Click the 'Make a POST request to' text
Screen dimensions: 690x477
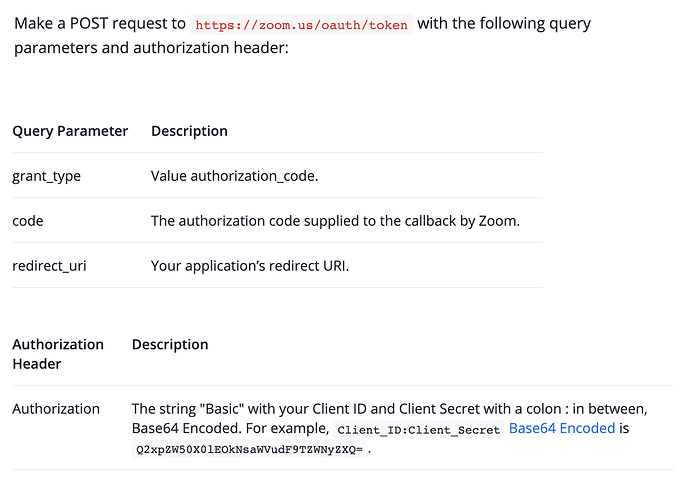[x=100, y=24]
